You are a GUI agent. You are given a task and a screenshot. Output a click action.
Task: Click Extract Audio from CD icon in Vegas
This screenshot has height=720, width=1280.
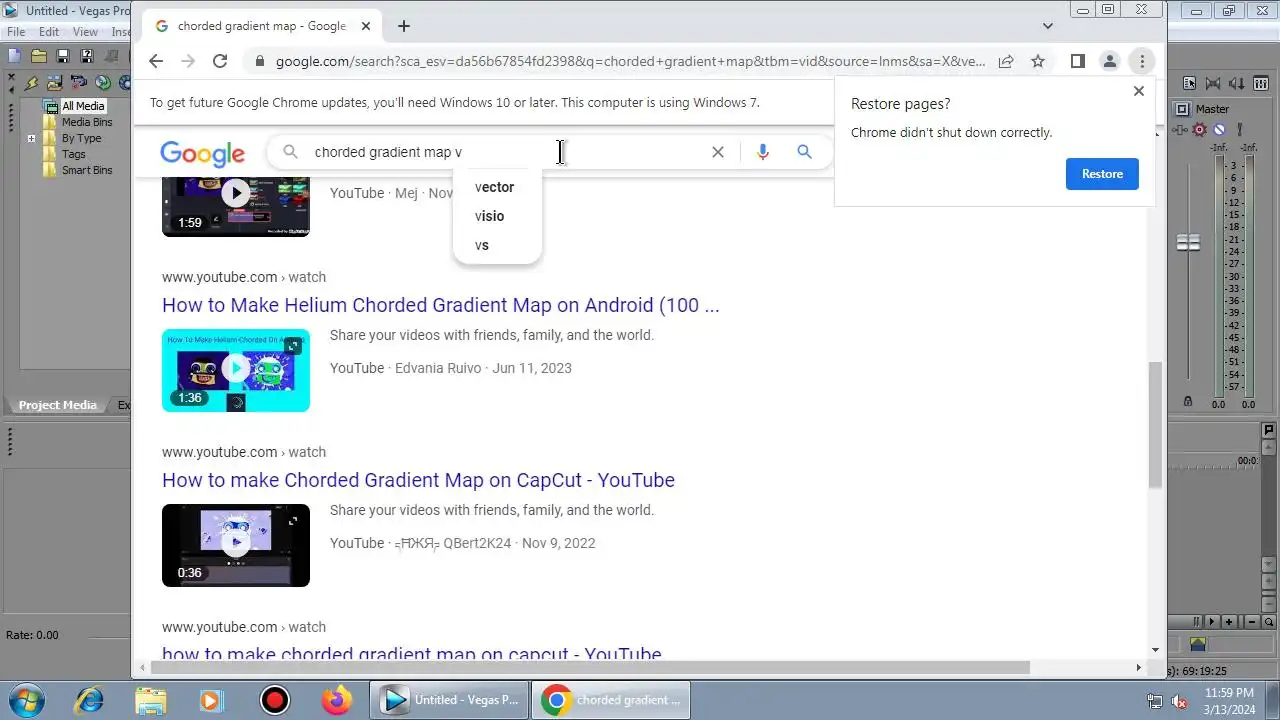pos(103,82)
